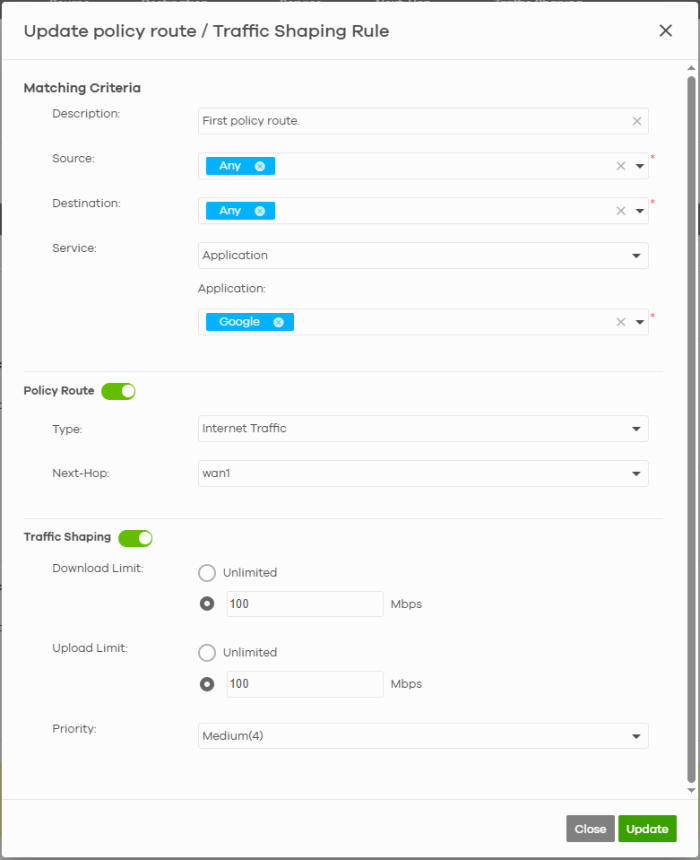This screenshot has width=700, height=860.
Task: Turn off Traffic Shaping switch
Action: pyautogui.click(x=135, y=538)
